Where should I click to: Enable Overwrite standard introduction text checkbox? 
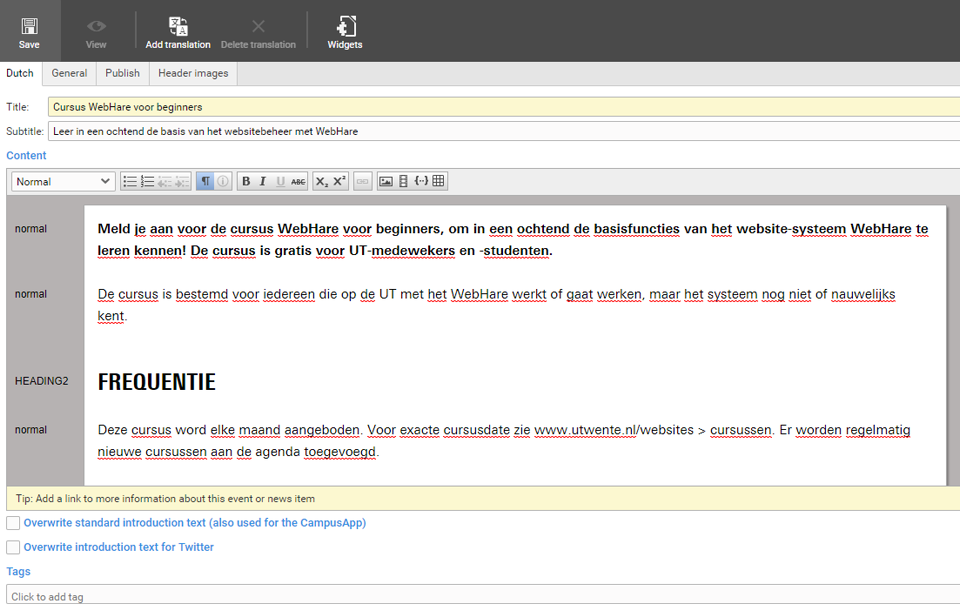pos(13,523)
